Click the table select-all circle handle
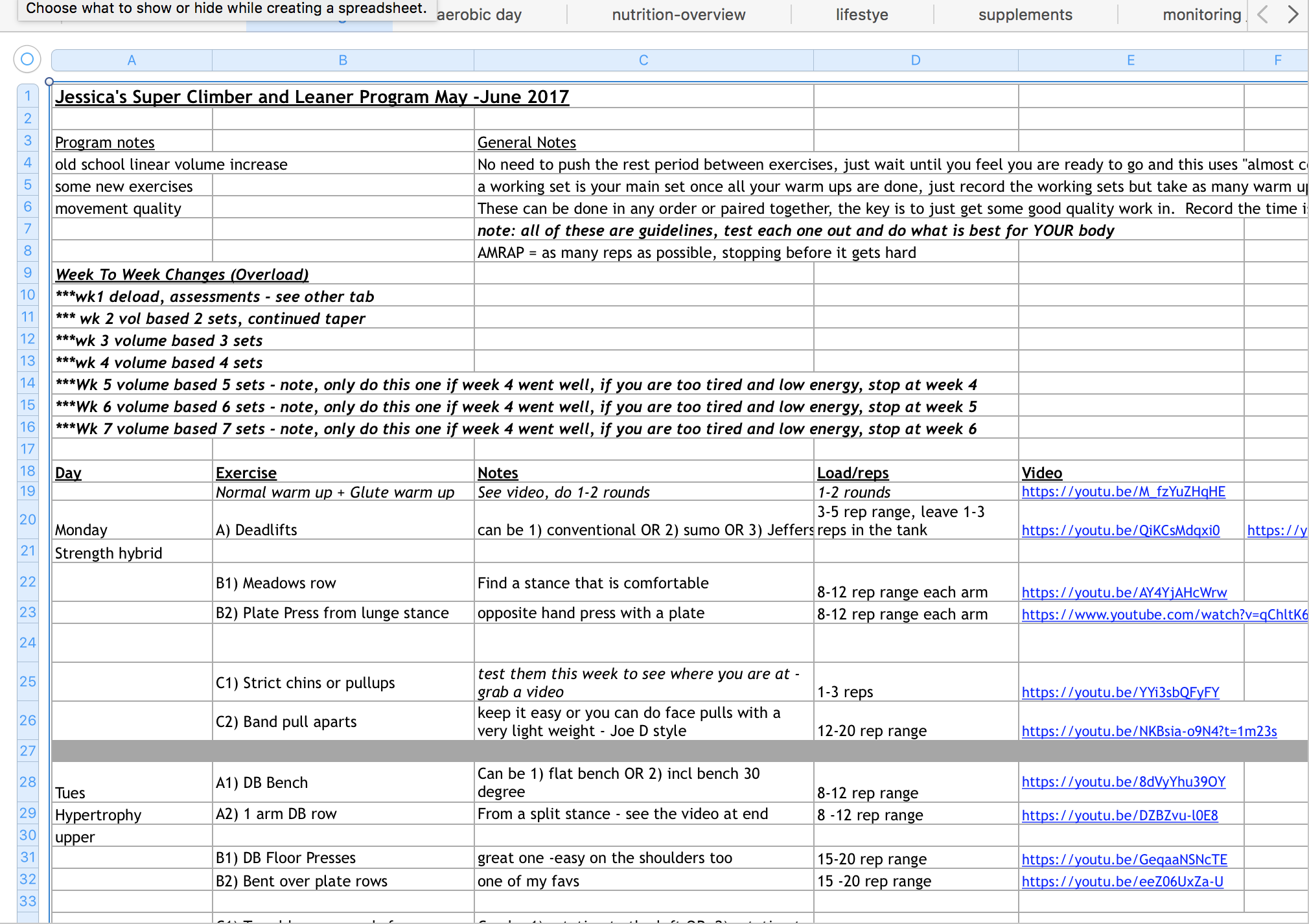The image size is (1309, 924). click(27, 60)
